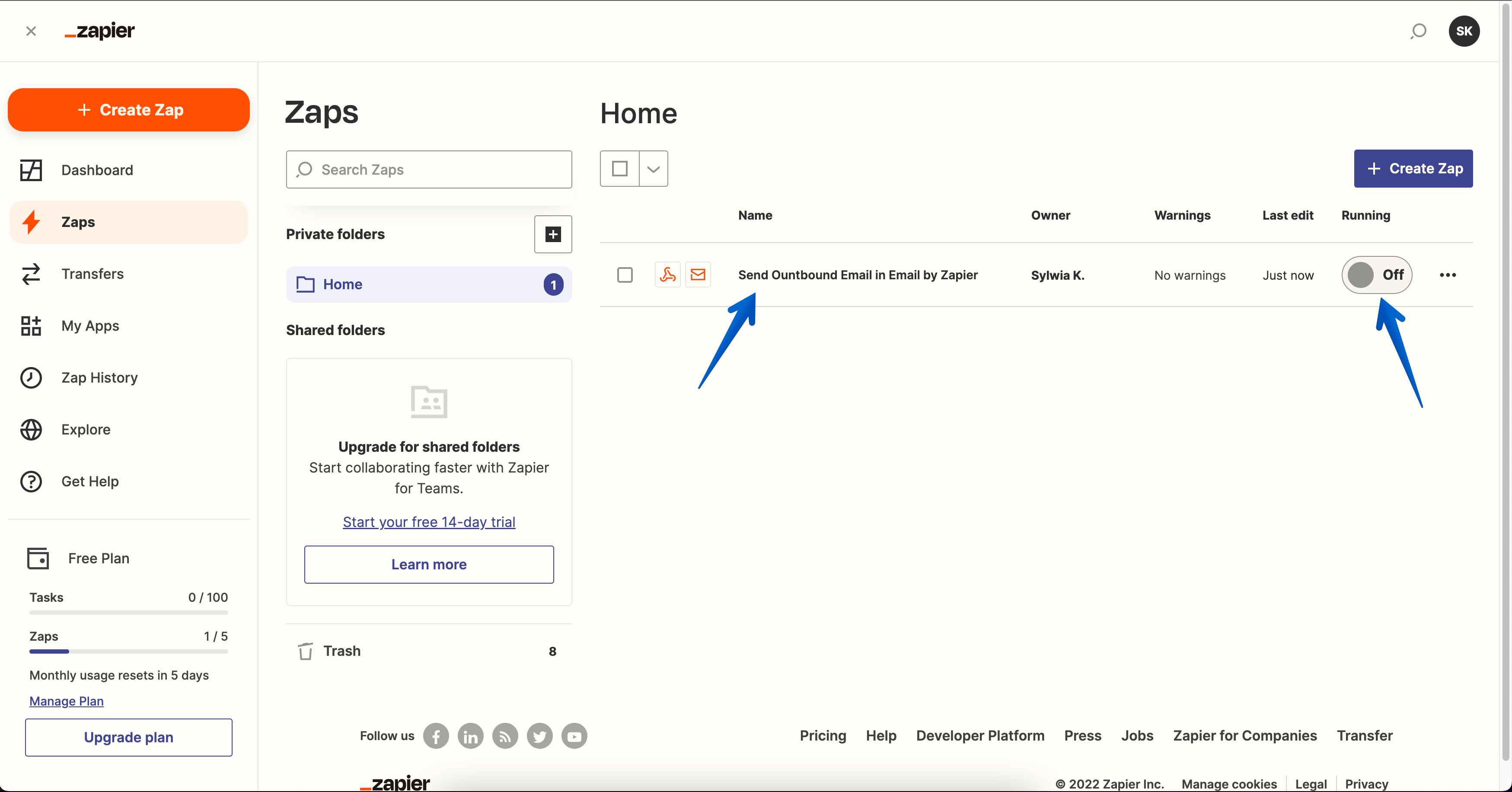
Task: Click the Email app icon in Zap row
Action: [698, 275]
